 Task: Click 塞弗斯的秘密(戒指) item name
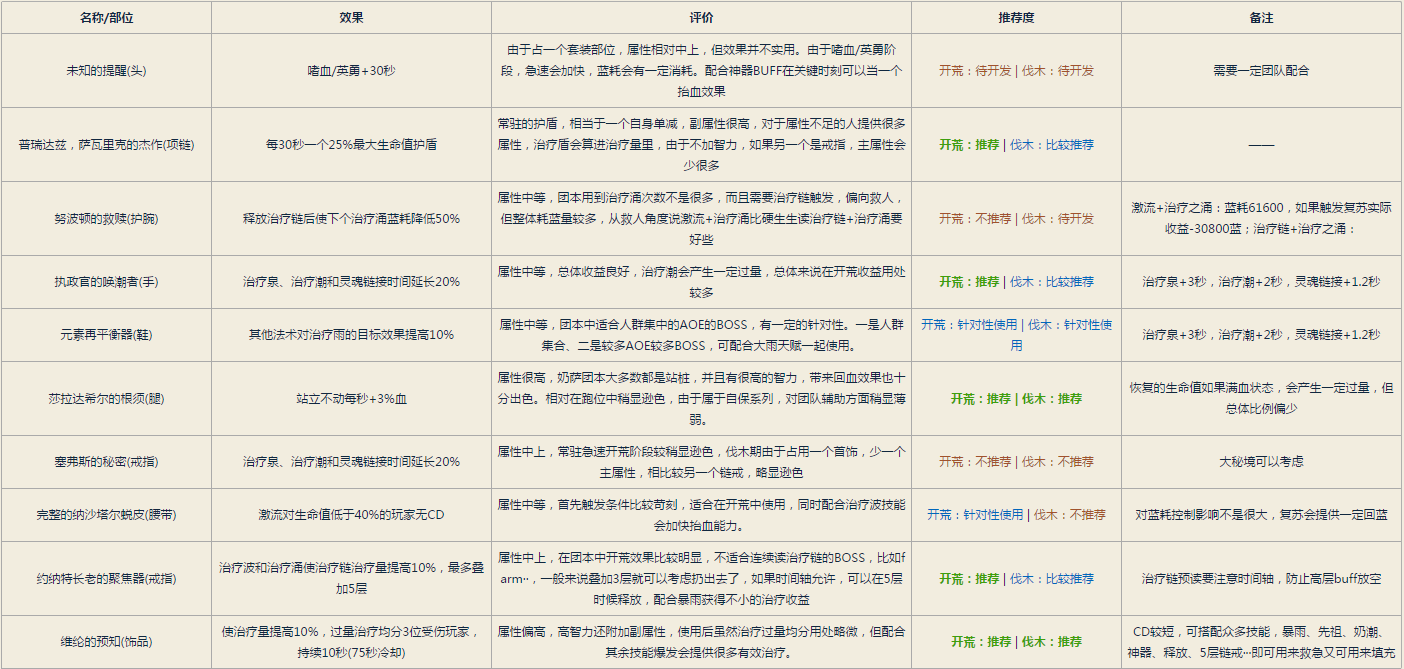point(106,462)
